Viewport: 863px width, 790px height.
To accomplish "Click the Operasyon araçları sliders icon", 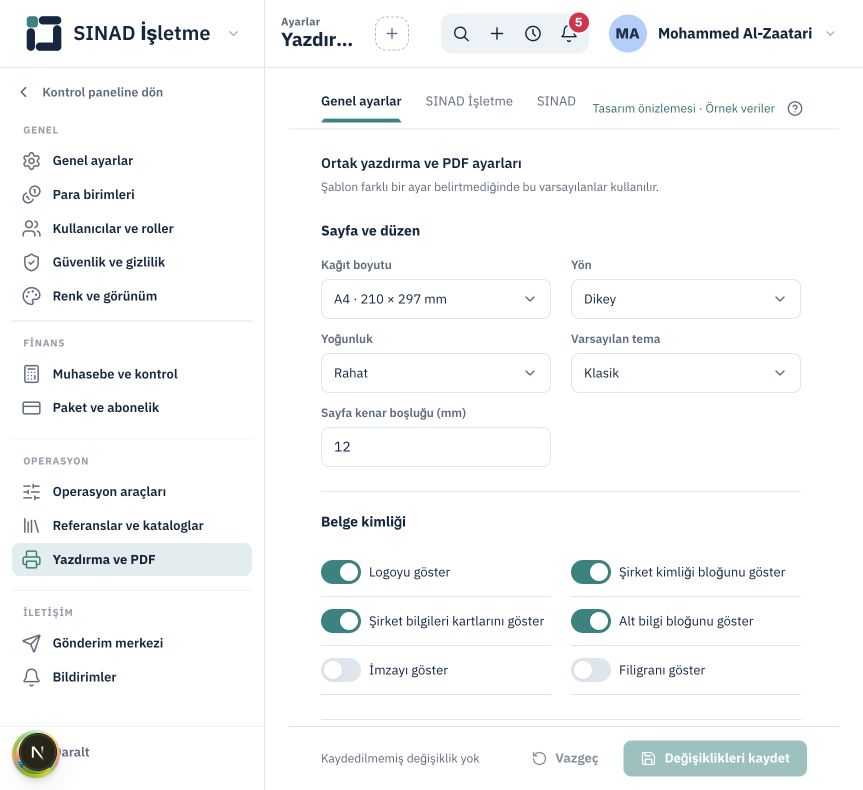I will click(31, 492).
